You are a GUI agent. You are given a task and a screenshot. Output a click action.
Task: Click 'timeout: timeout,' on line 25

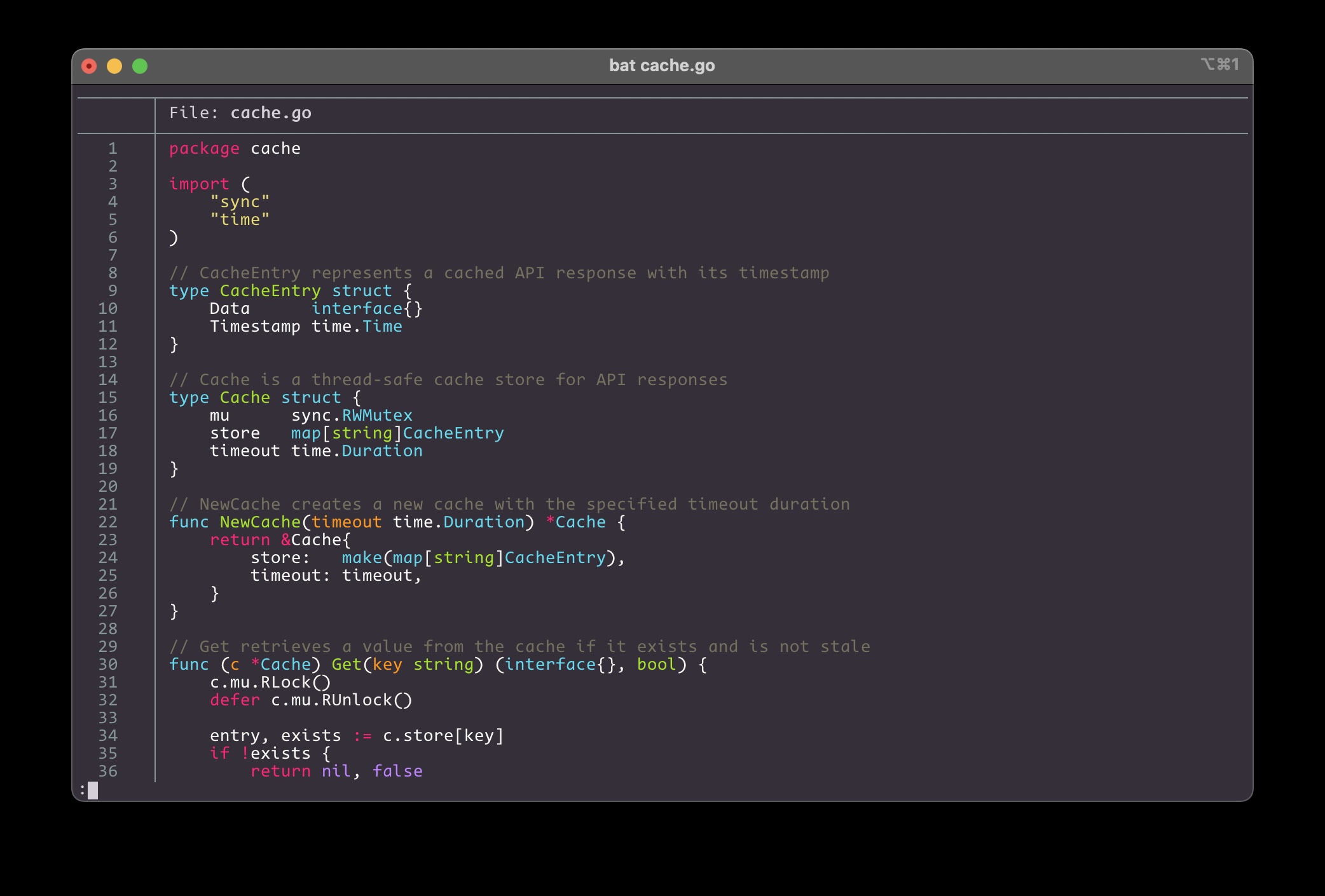(x=336, y=576)
